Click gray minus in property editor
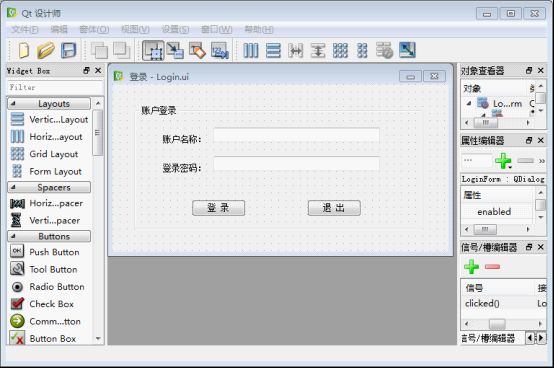This screenshot has height=368, width=554. tap(525, 161)
